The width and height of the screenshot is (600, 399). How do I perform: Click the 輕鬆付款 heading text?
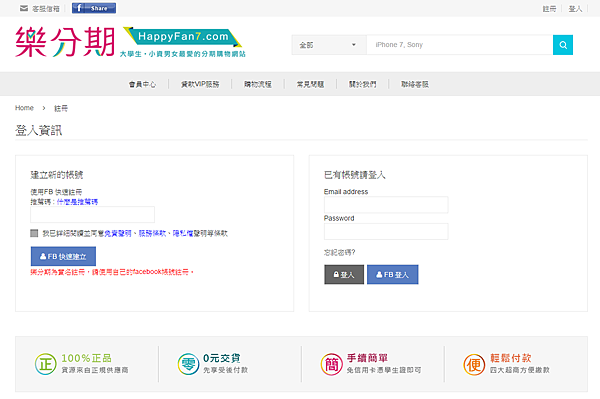[510, 358]
